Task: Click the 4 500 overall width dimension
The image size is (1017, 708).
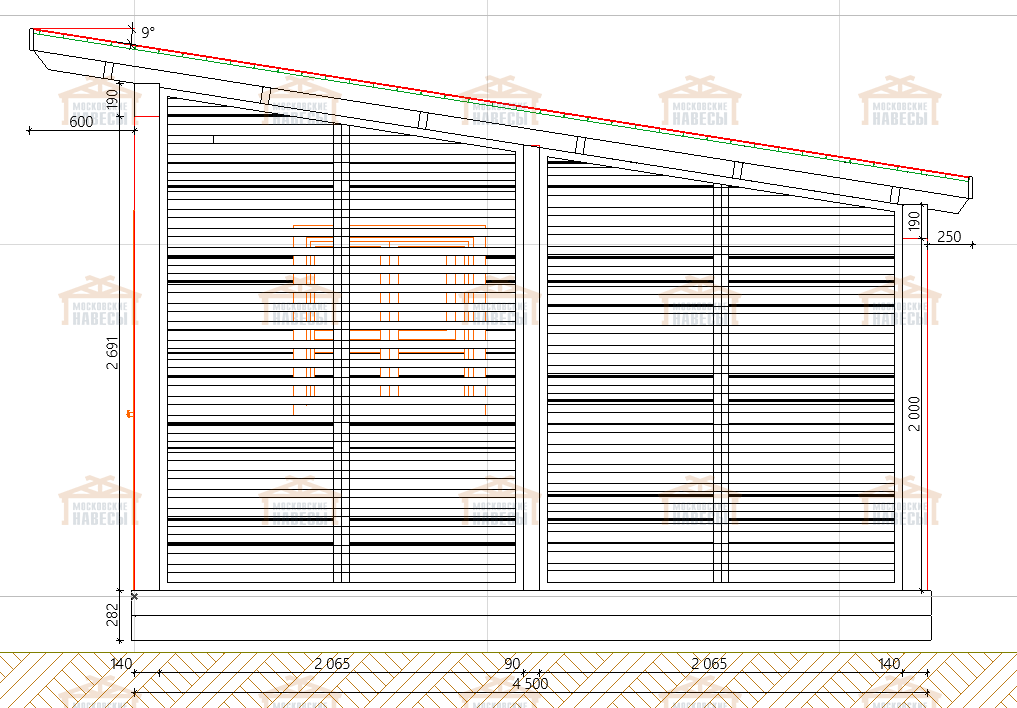Action: [529, 683]
